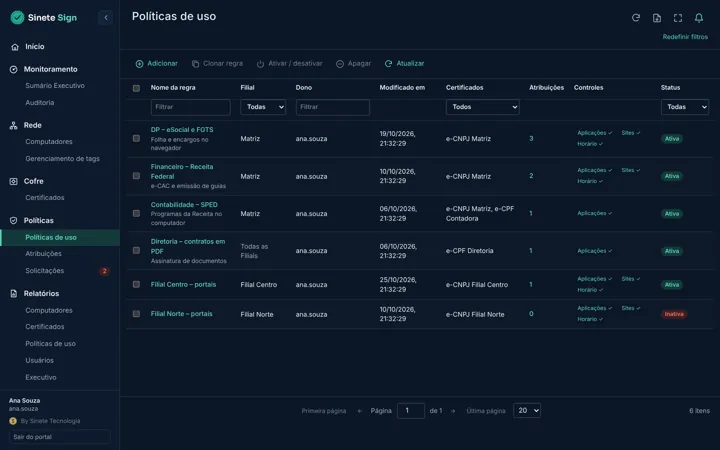Expand Aplicações controls for Contabilidade – SPED row
Screen dimensions: 720x450
[595, 213]
